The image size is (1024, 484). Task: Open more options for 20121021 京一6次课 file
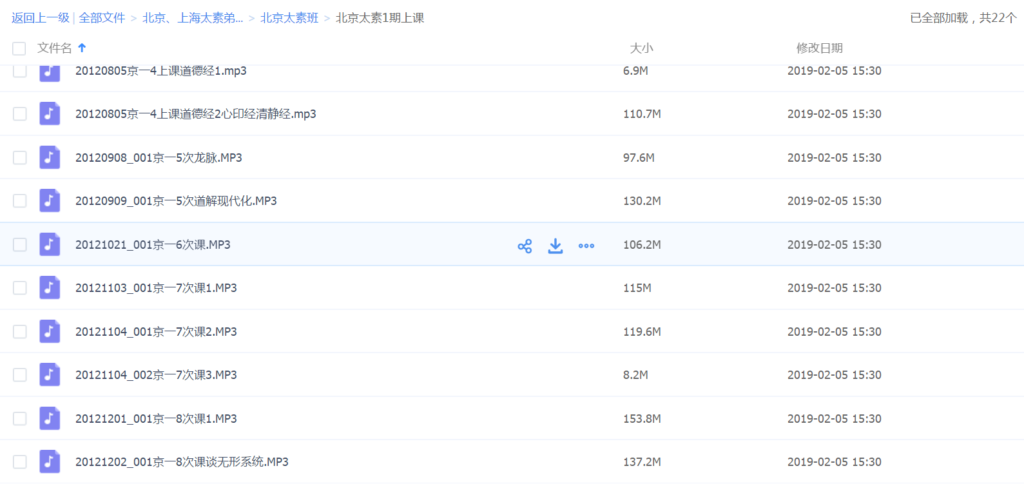click(587, 246)
